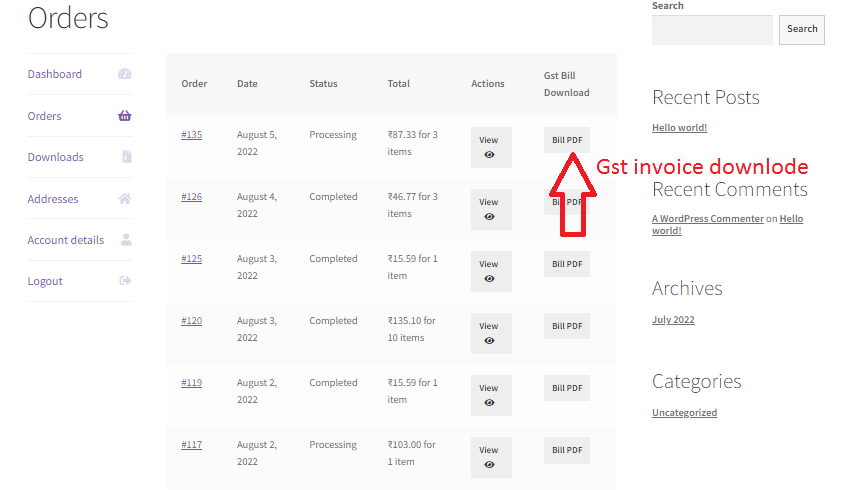
Task: Click the Order column header
Action: tap(195, 84)
